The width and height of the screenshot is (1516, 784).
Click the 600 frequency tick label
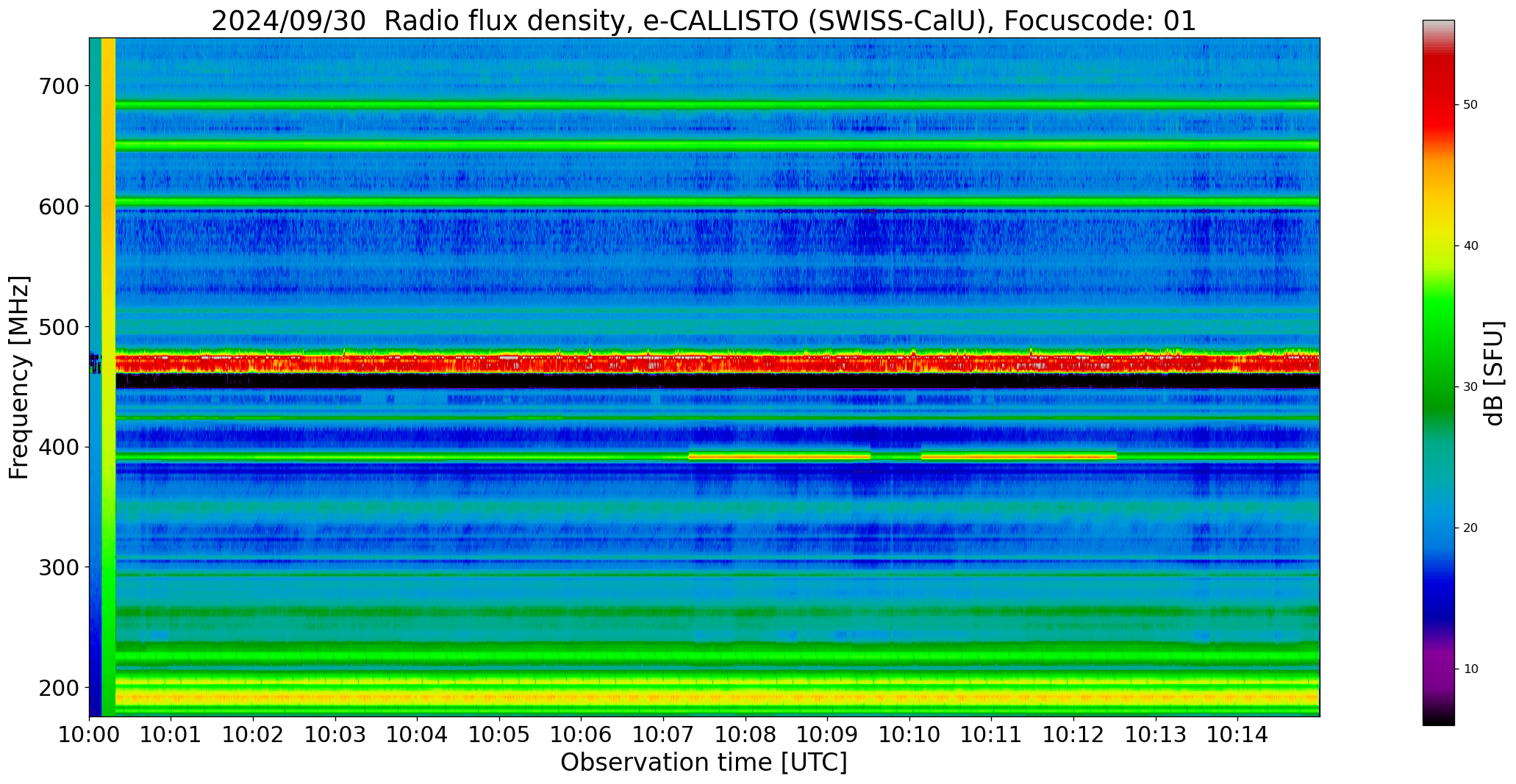(x=58, y=206)
